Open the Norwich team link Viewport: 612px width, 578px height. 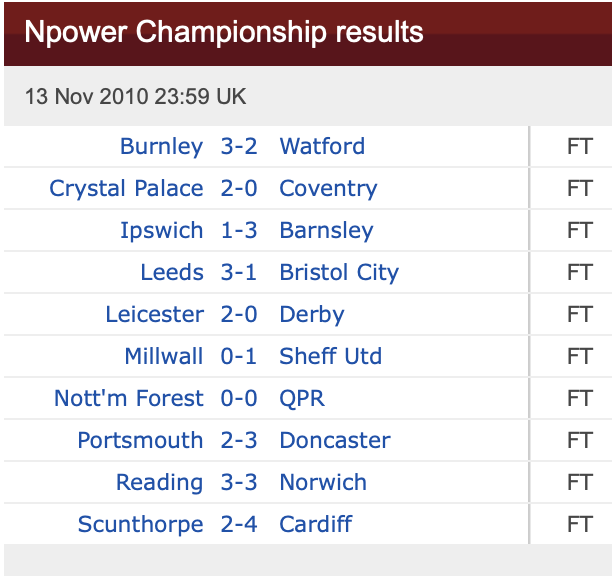[x=323, y=483]
